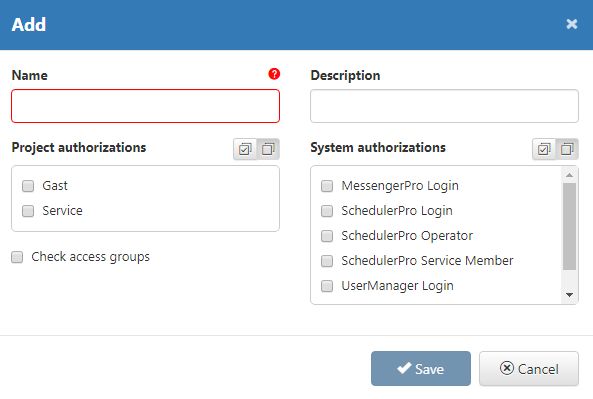
Task: Click the SchedulerPro Service Member label
Action: point(427,261)
